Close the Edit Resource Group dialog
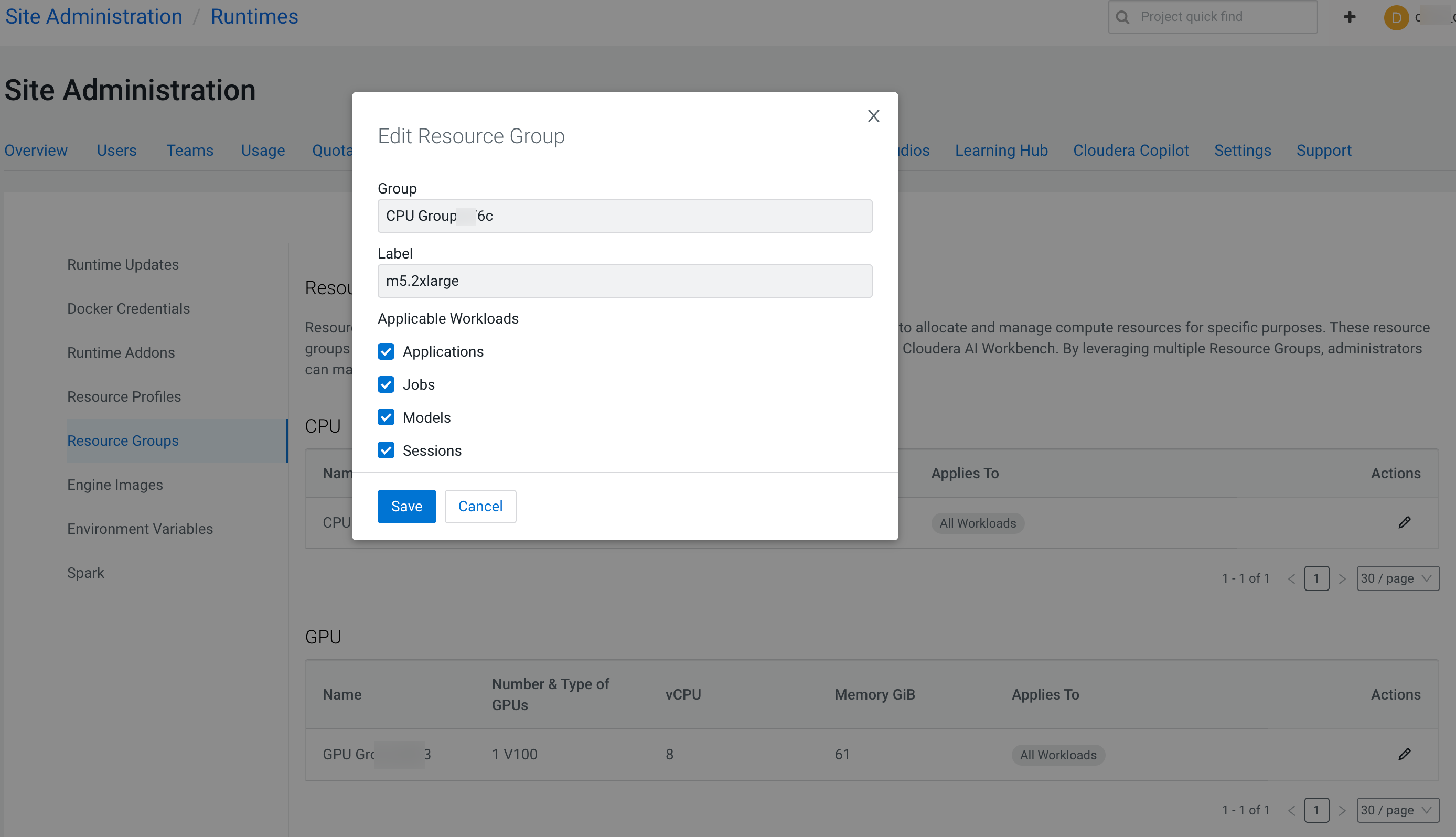This screenshot has width=1456, height=837. click(x=873, y=116)
